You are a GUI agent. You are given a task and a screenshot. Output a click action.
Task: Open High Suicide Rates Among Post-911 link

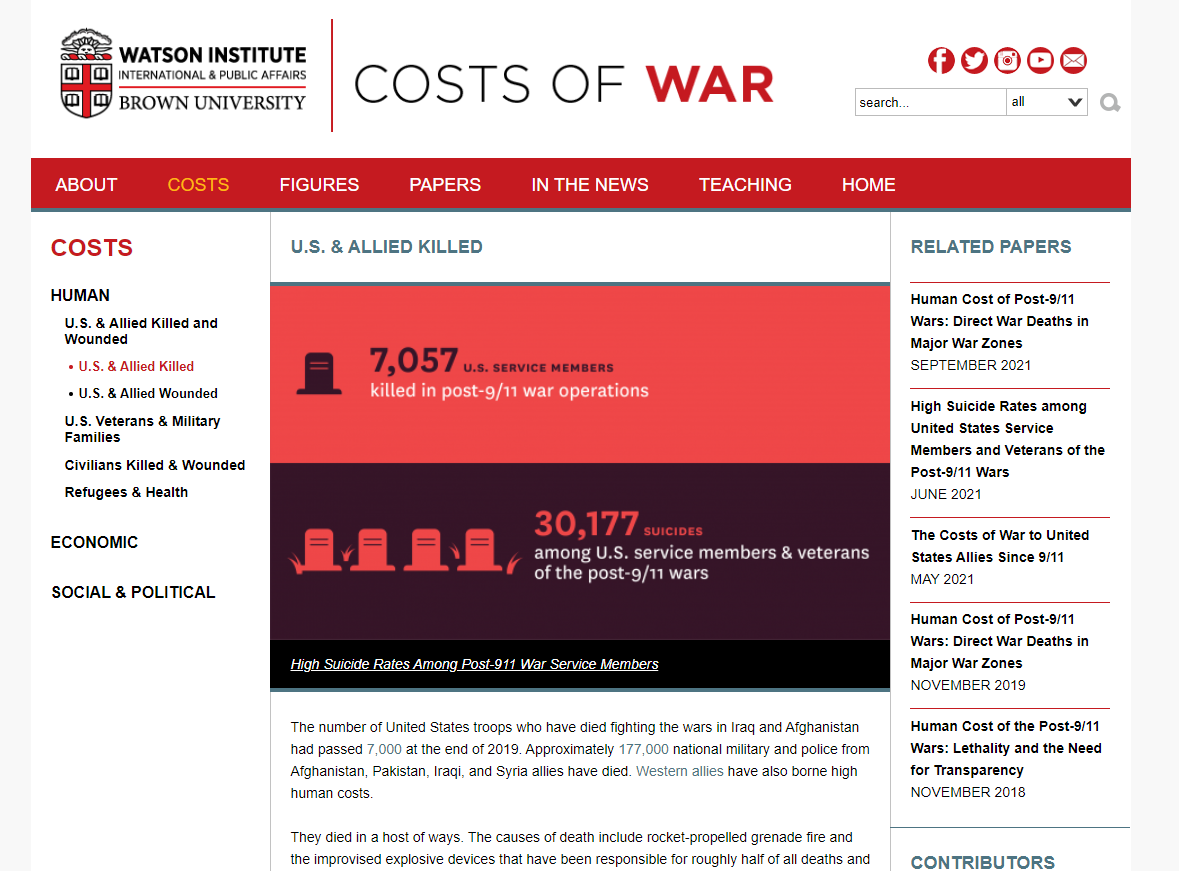point(474,664)
